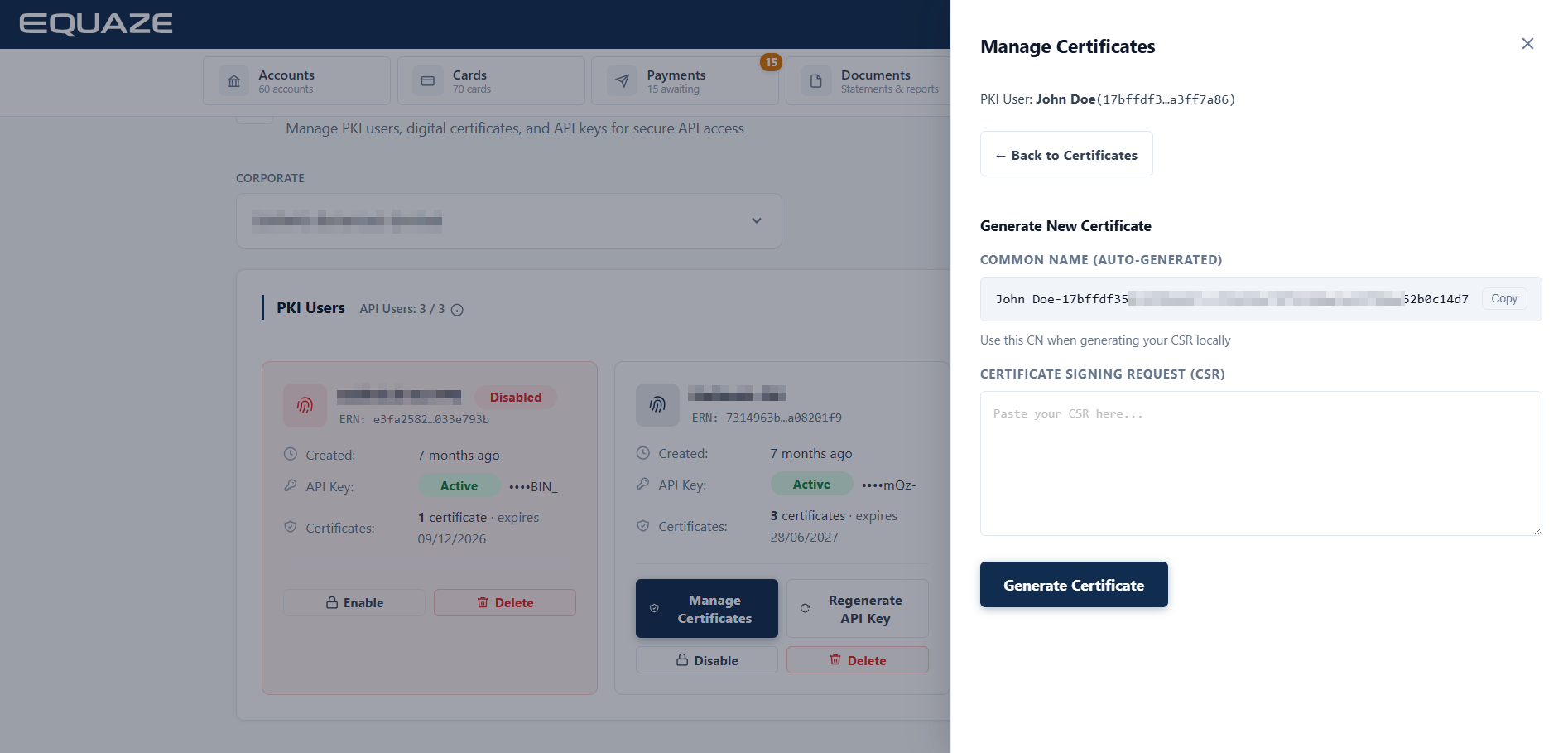Click the Documents file icon
The image size is (1568, 753).
coord(816,81)
